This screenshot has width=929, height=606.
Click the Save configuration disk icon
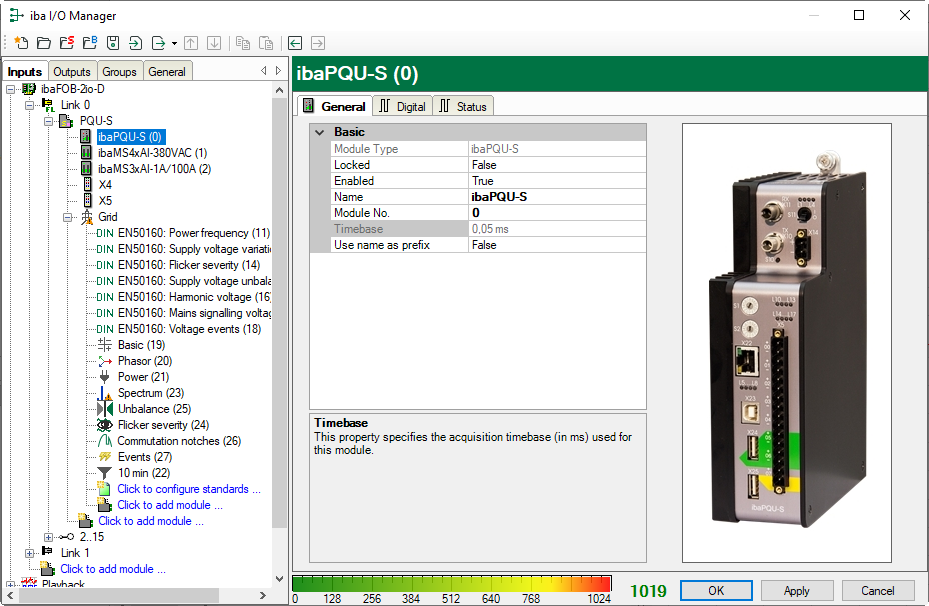113,43
